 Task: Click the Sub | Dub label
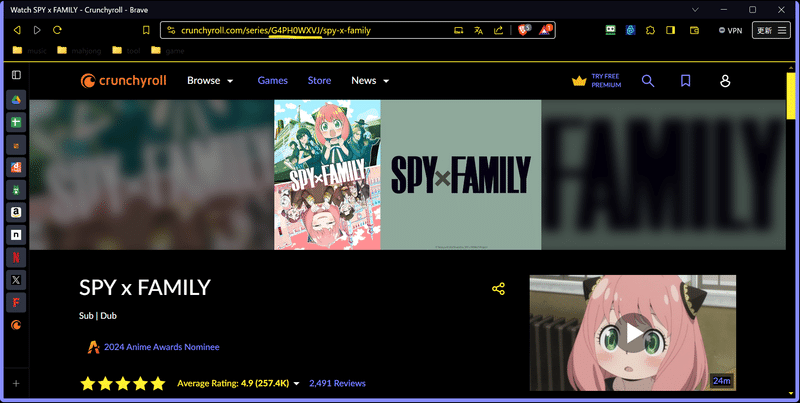click(x=98, y=316)
